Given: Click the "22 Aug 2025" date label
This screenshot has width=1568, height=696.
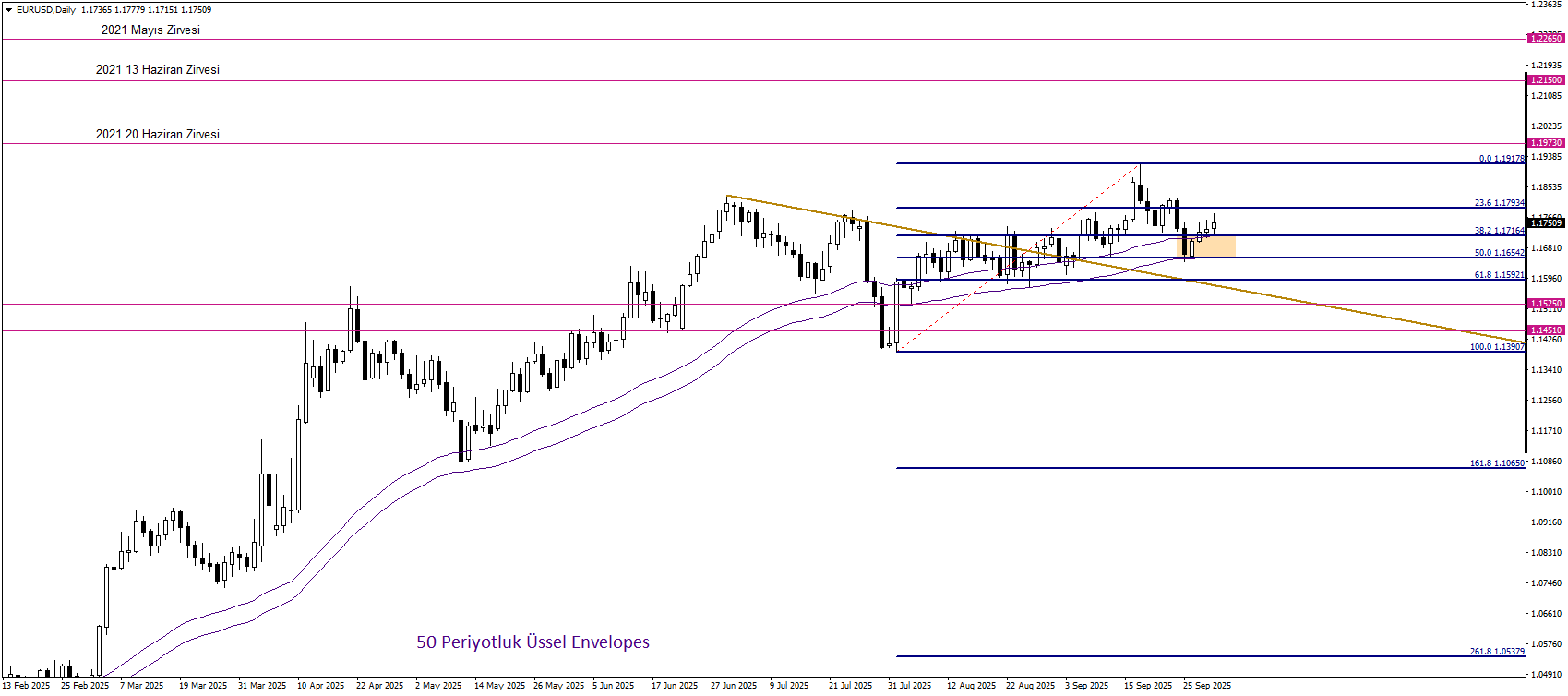Looking at the screenshot, I should [1030, 686].
